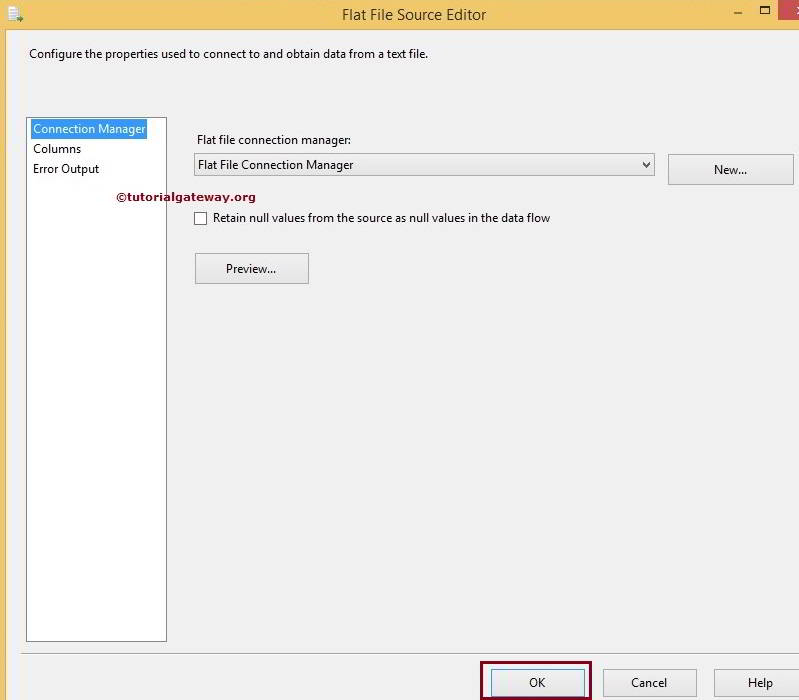Open the Error Output page
Image resolution: width=799 pixels, height=700 pixels.
tap(66, 169)
